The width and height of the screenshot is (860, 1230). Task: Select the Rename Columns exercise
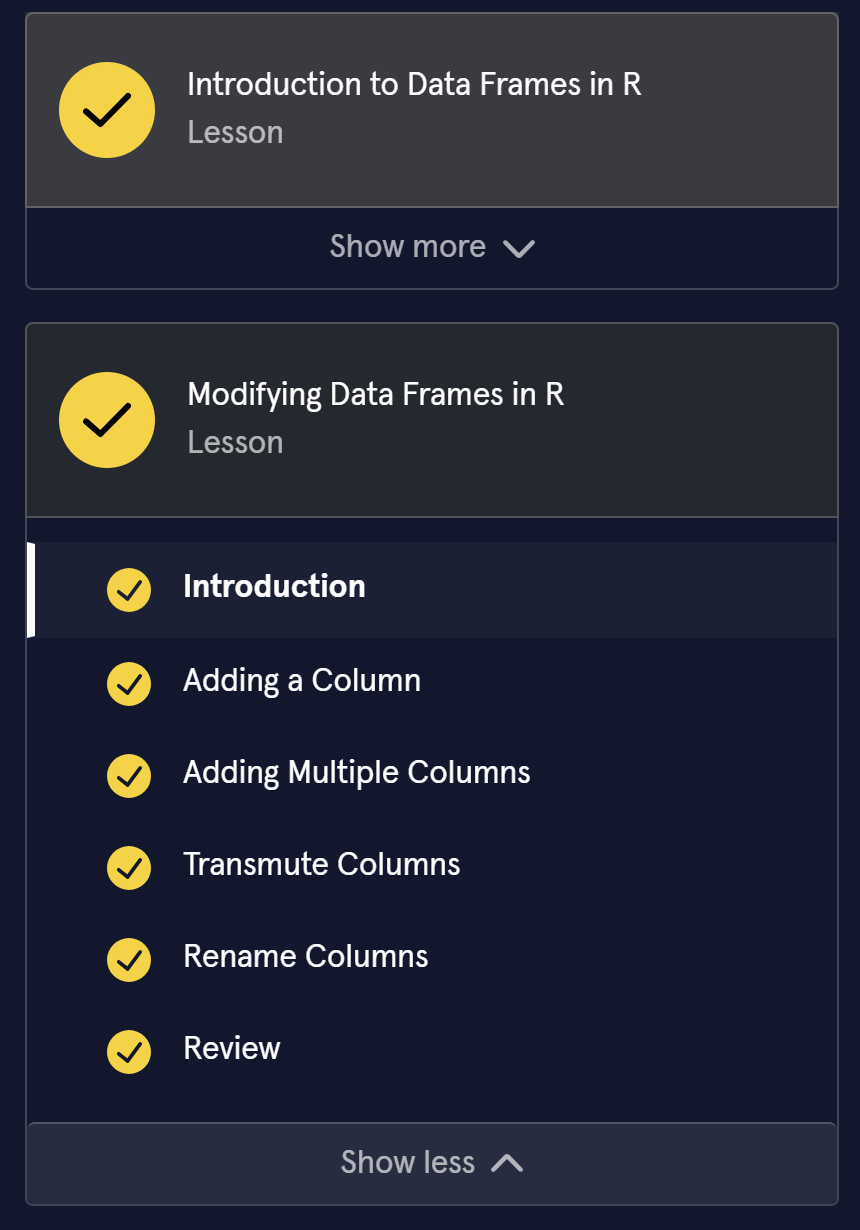tap(306, 957)
